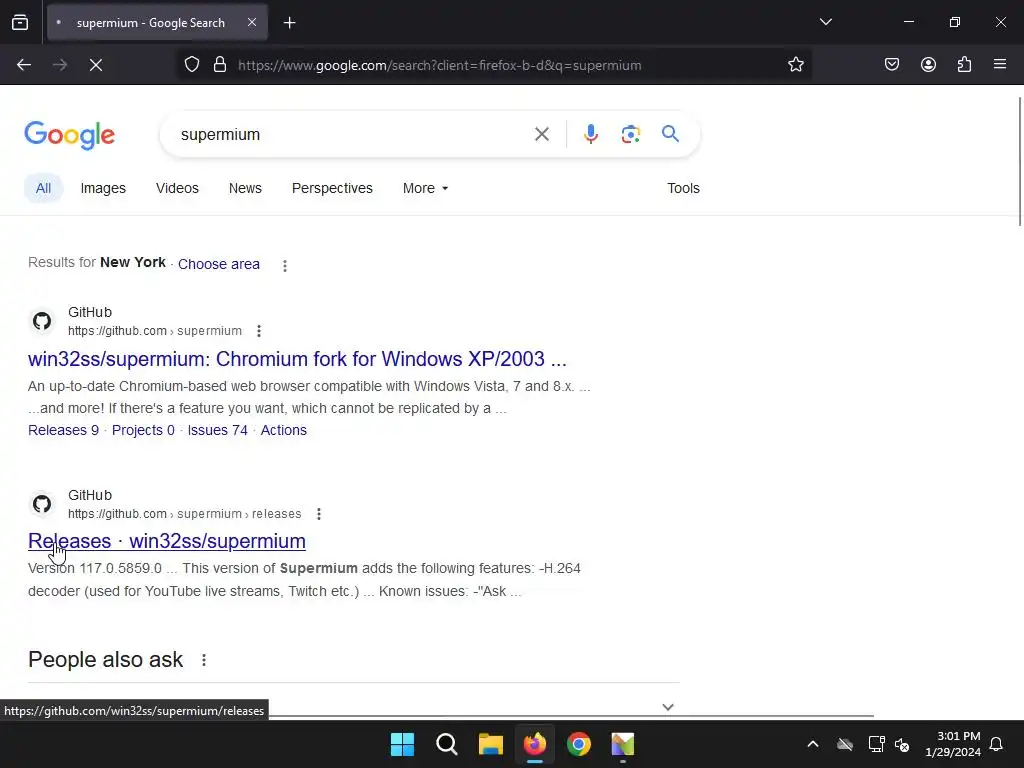Open Releases 9 sitelink
This screenshot has width=1024, height=768.
[63, 430]
